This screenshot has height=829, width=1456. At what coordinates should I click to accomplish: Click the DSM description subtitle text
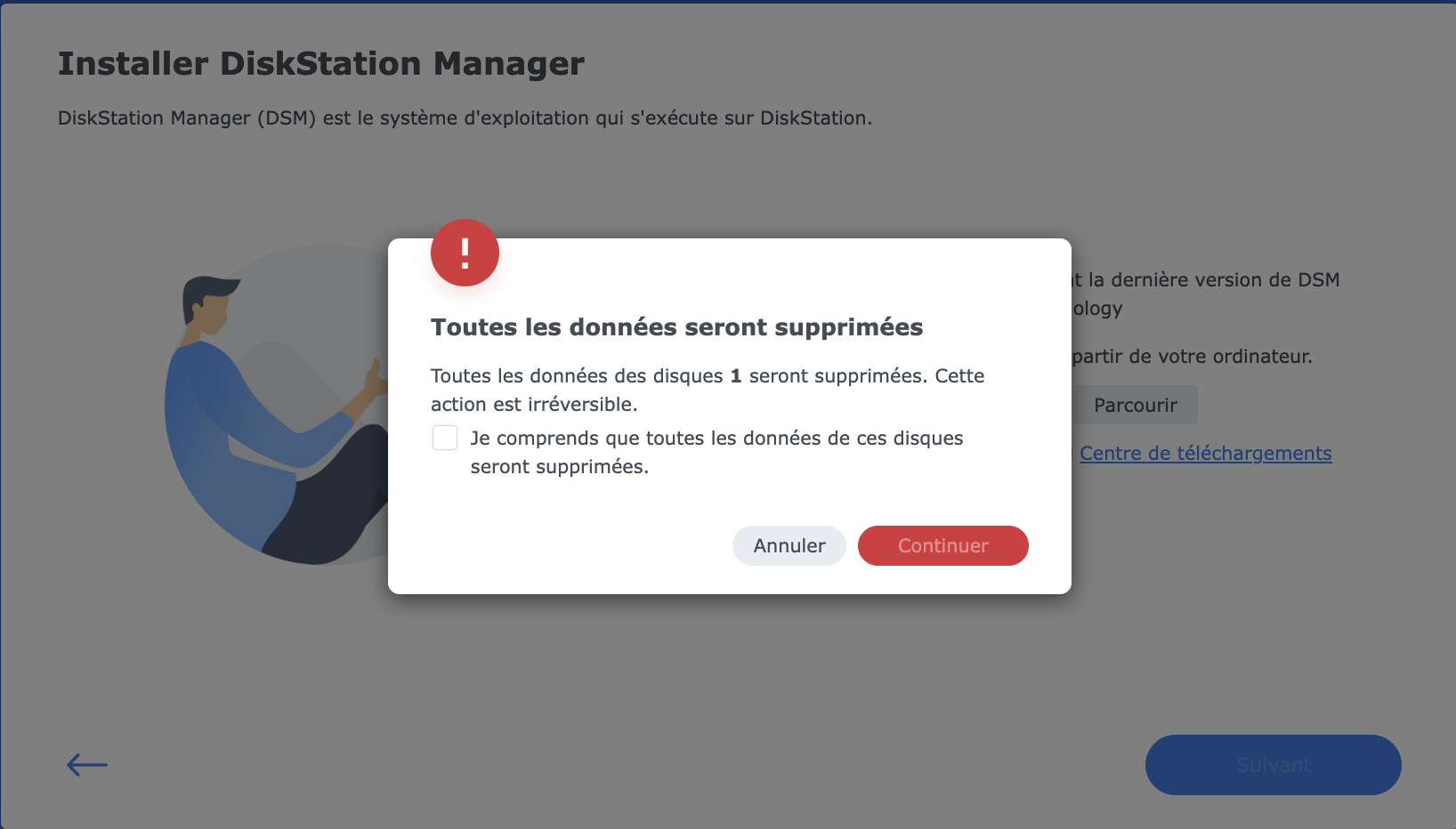pyautogui.click(x=464, y=118)
